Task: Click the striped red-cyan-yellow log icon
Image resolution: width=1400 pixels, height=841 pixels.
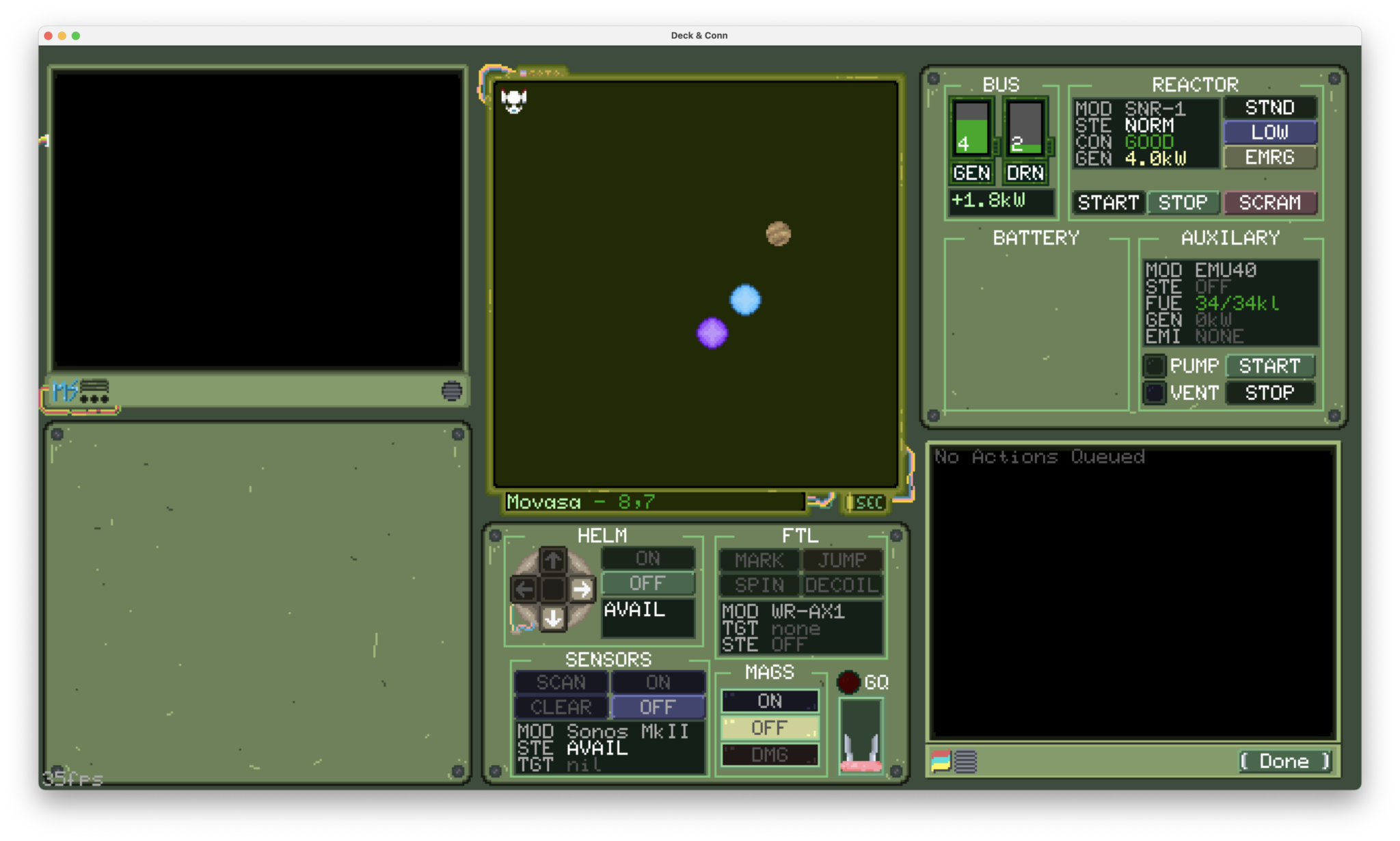Action: [941, 760]
